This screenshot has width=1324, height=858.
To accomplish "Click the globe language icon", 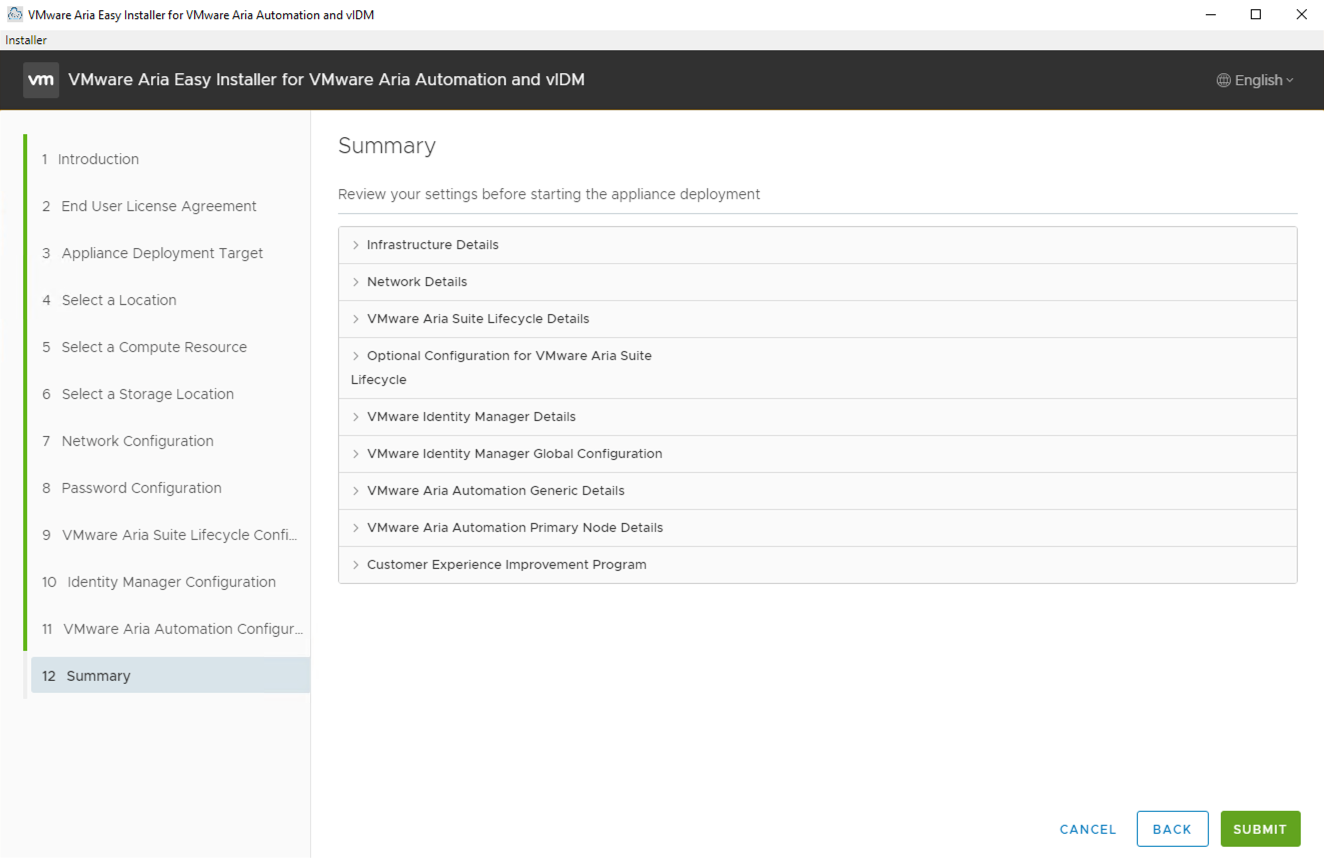I will 1223,80.
